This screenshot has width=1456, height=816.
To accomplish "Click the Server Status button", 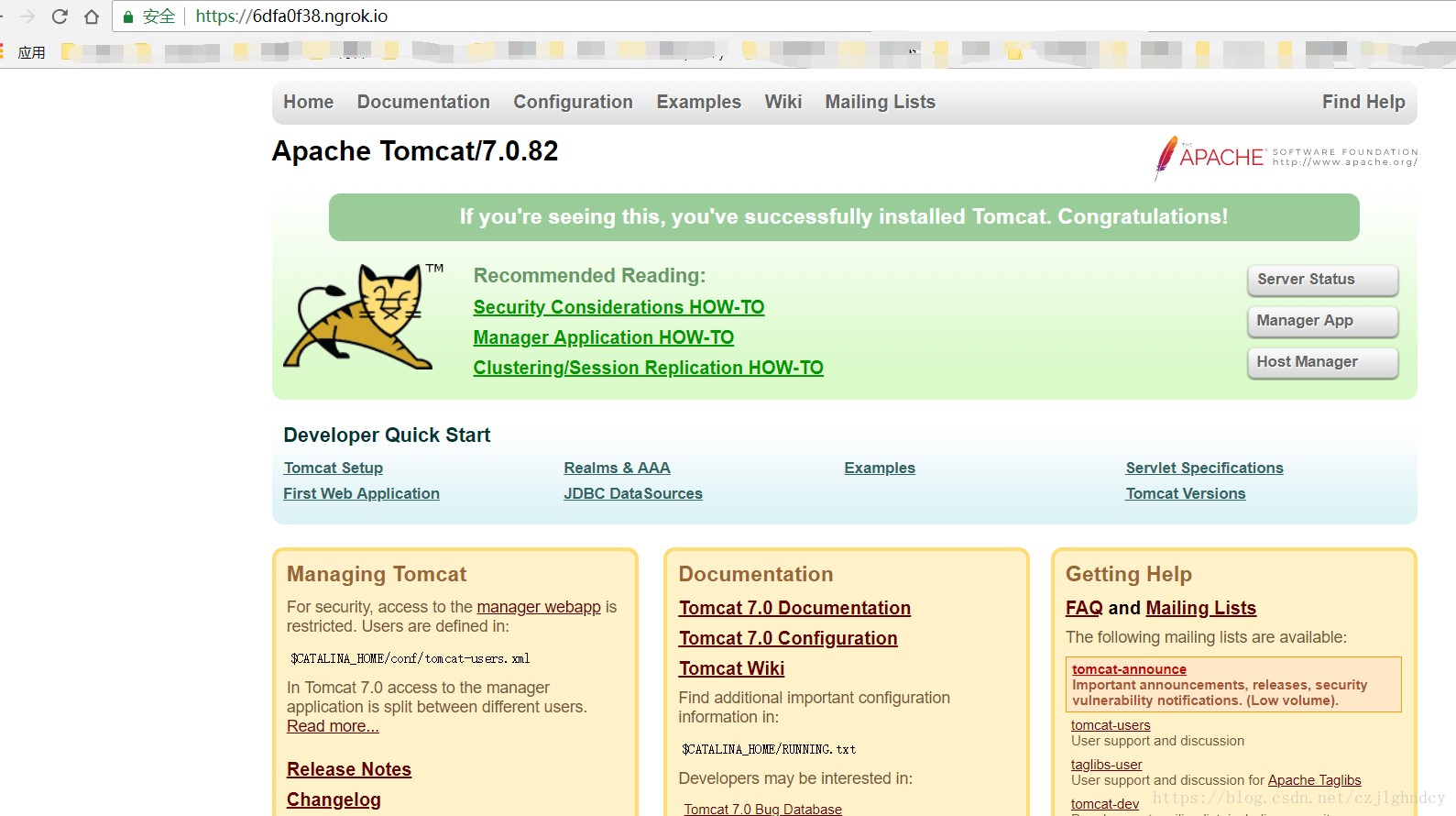I will [1322, 280].
